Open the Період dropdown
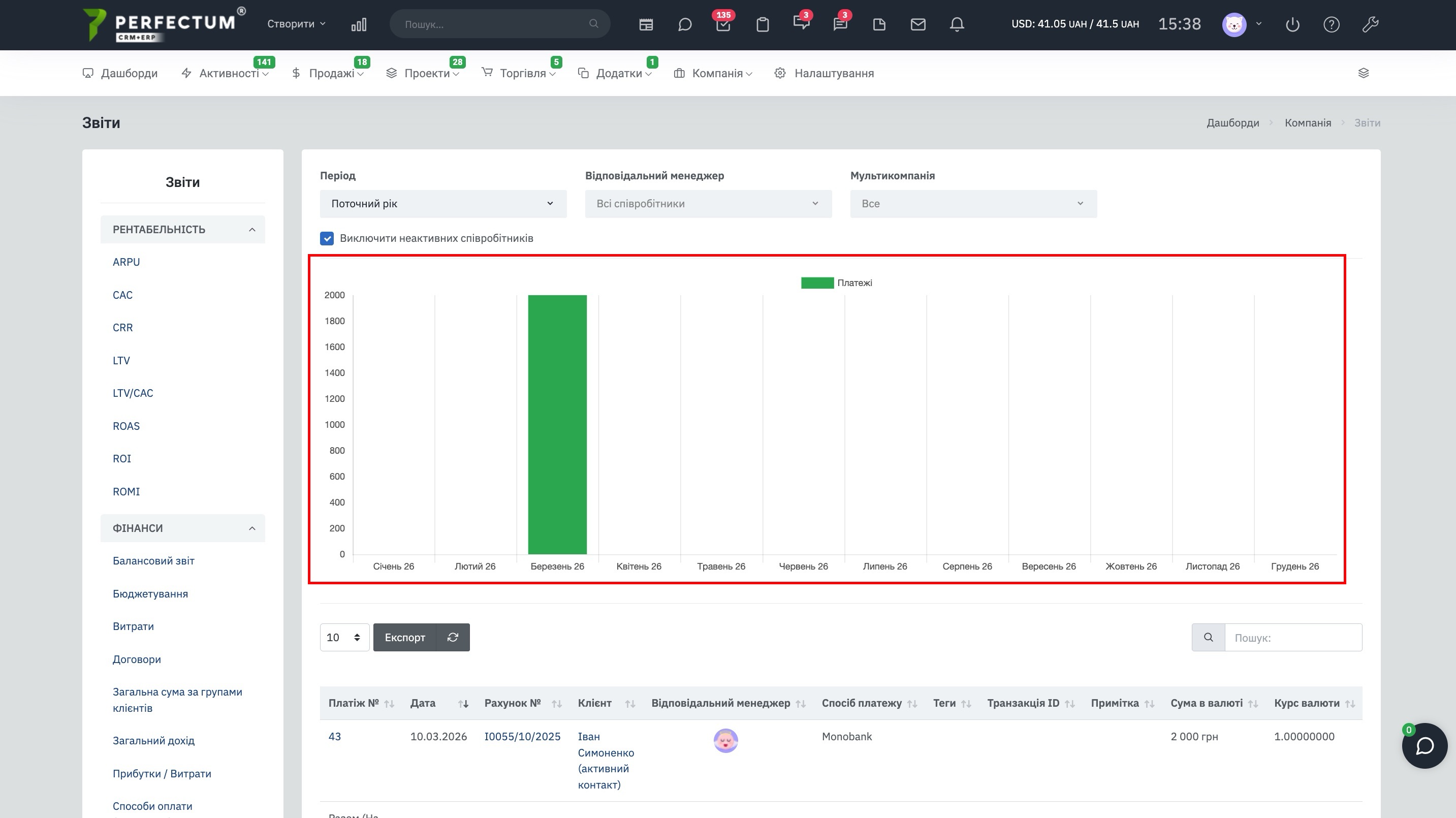The width and height of the screenshot is (1456, 818). (x=442, y=204)
